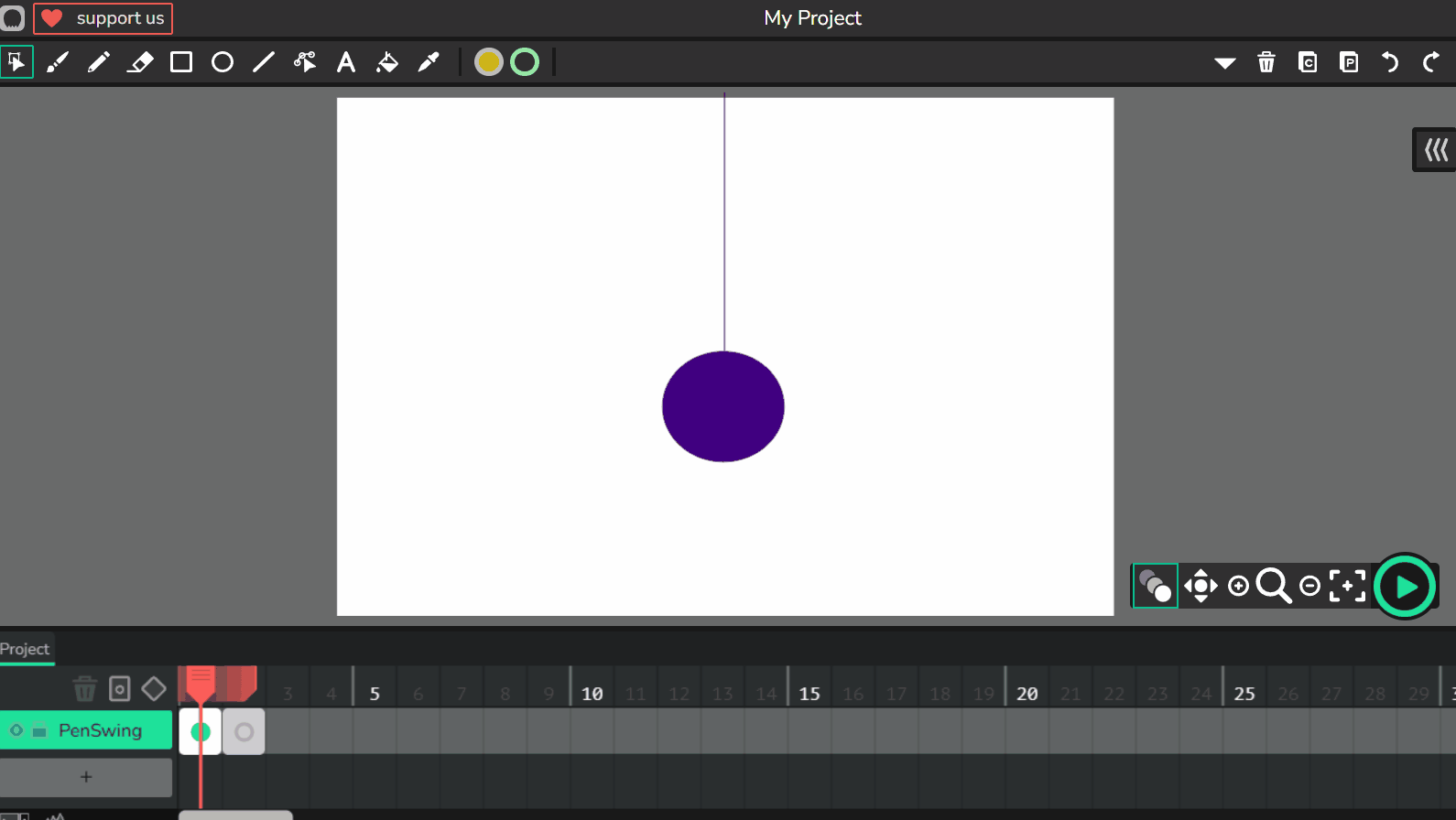The width and height of the screenshot is (1456, 820).
Task: Toggle PenSwing layer lock
Action: pyautogui.click(x=39, y=730)
